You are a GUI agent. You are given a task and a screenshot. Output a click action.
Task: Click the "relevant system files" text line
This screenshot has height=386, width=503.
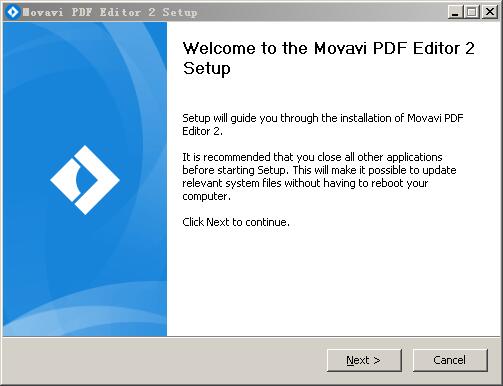tap(305, 183)
